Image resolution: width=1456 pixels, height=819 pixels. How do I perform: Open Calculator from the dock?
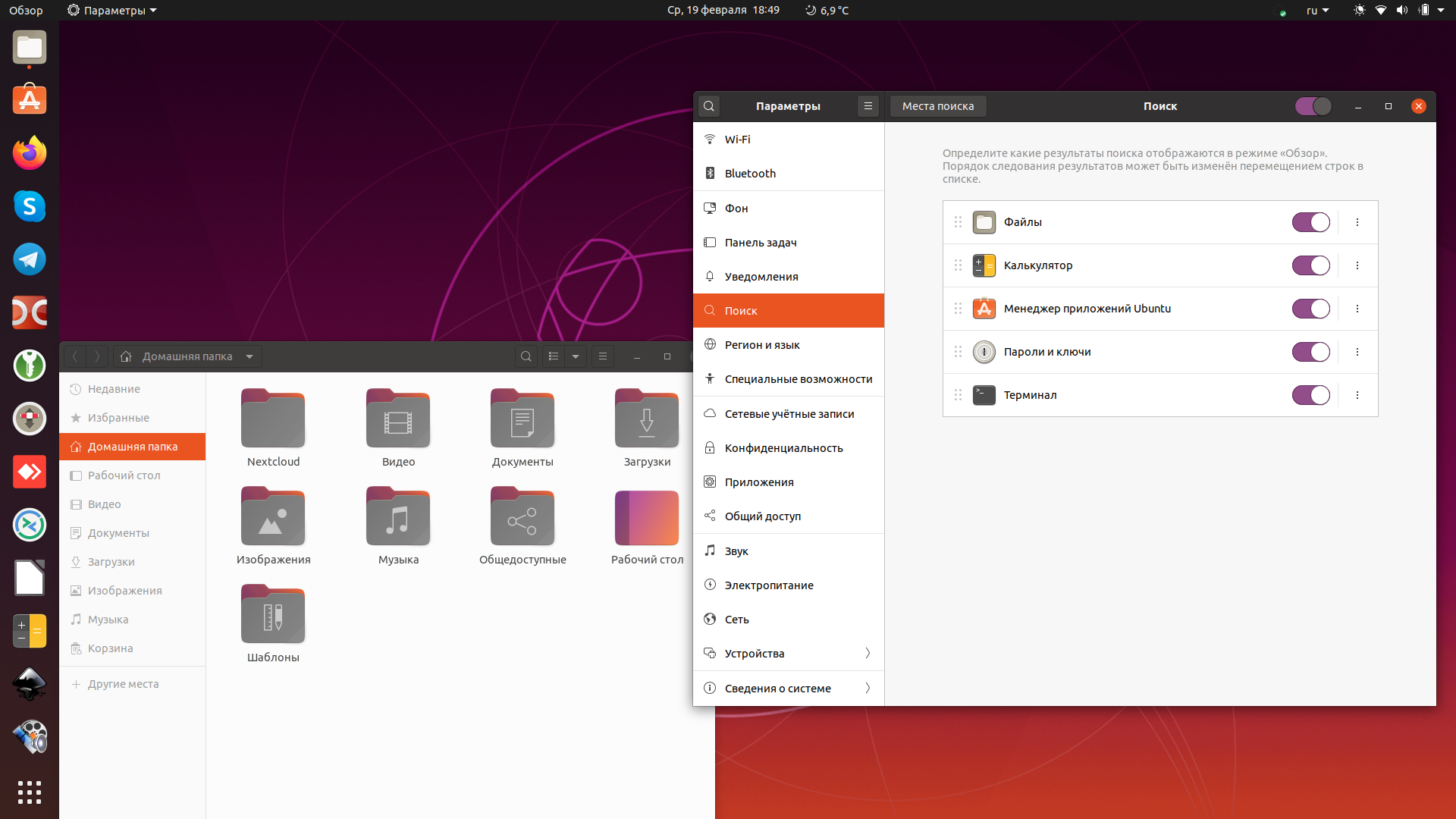[x=30, y=631]
